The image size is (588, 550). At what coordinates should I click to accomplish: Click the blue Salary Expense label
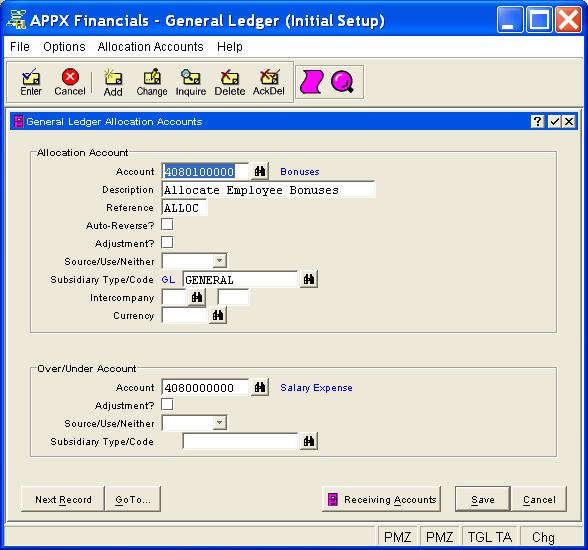[x=316, y=388]
